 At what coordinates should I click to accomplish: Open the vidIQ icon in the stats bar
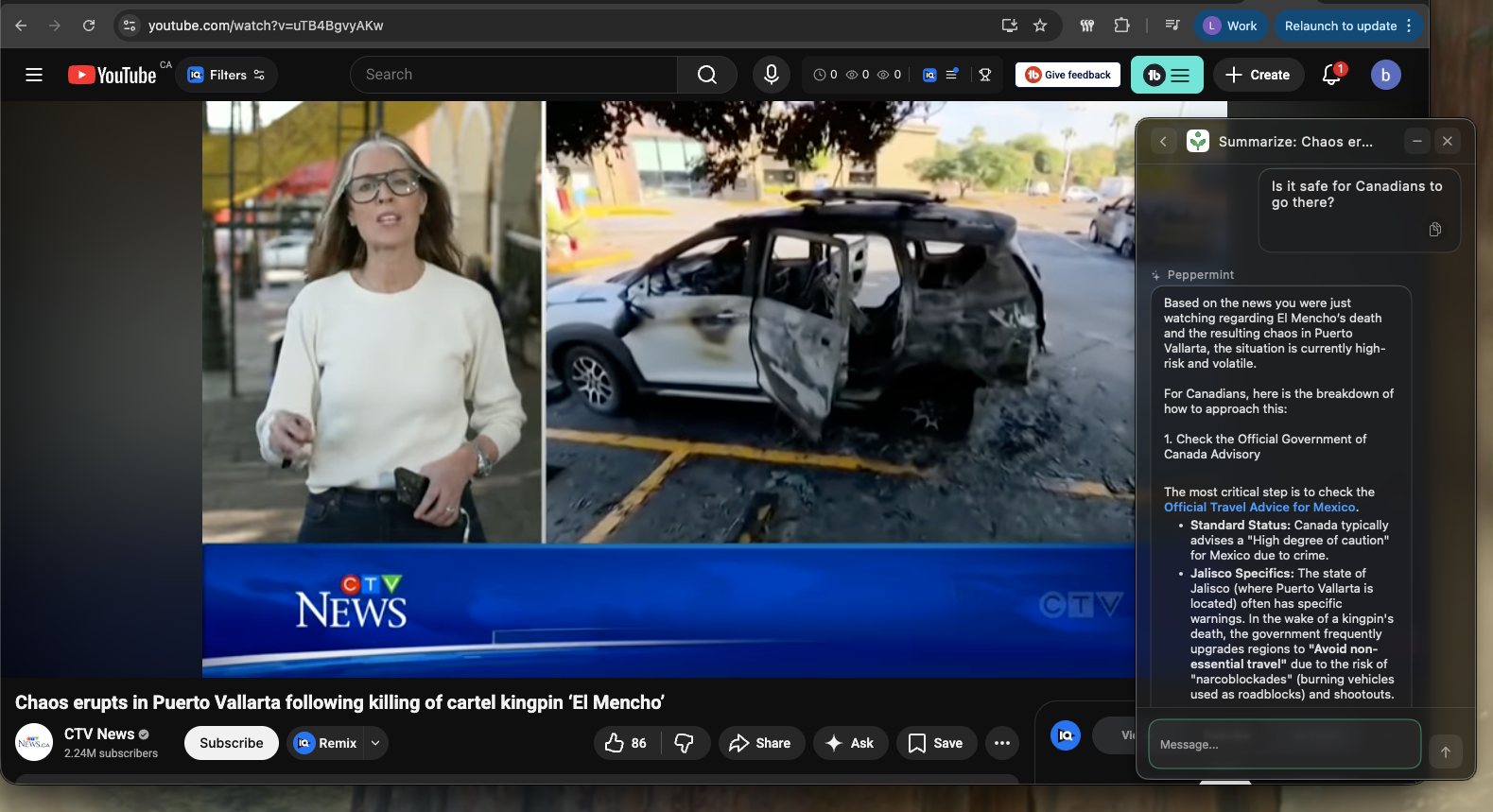click(x=929, y=75)
